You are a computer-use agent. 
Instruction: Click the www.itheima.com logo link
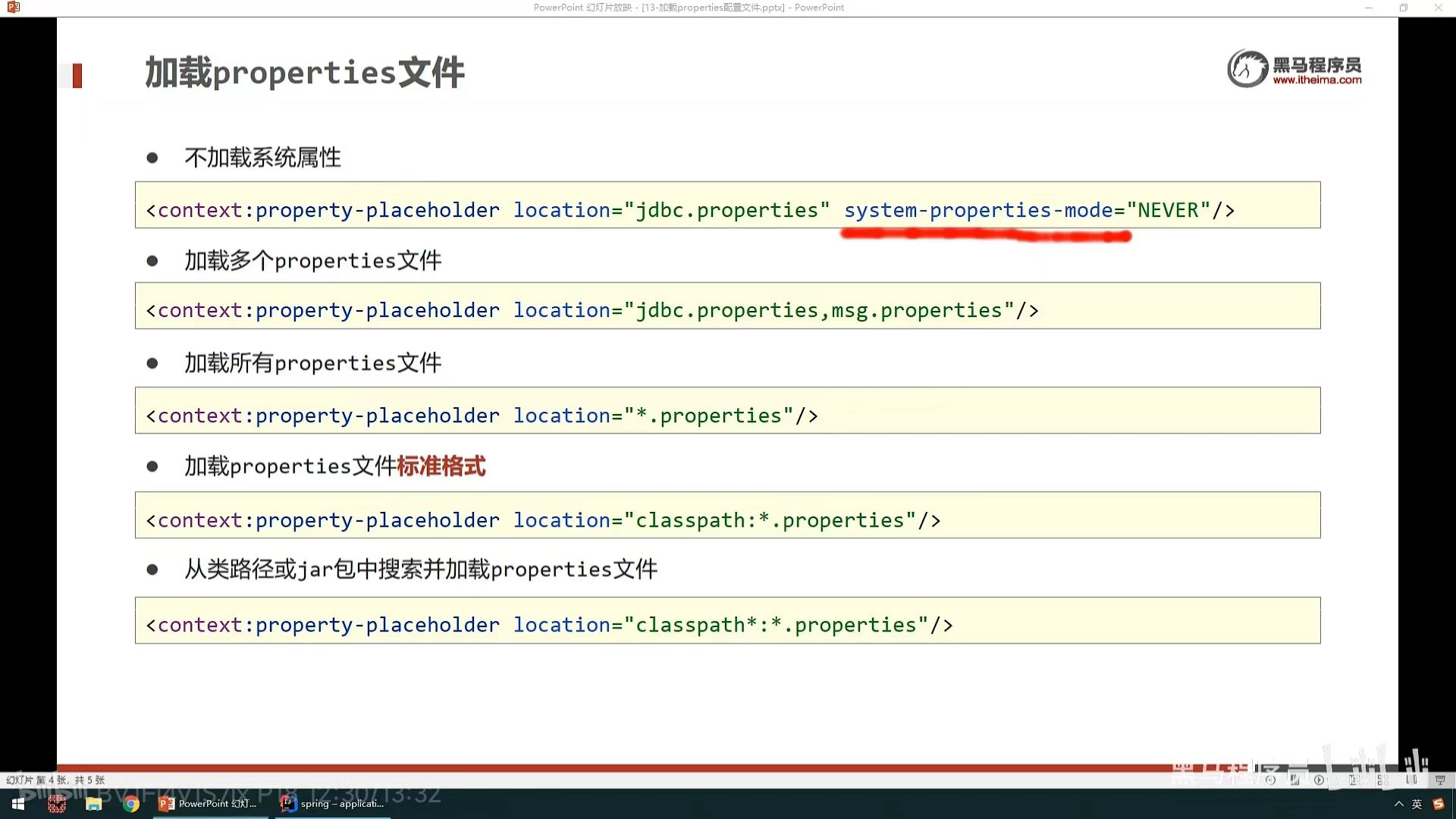click(1316, 80)
